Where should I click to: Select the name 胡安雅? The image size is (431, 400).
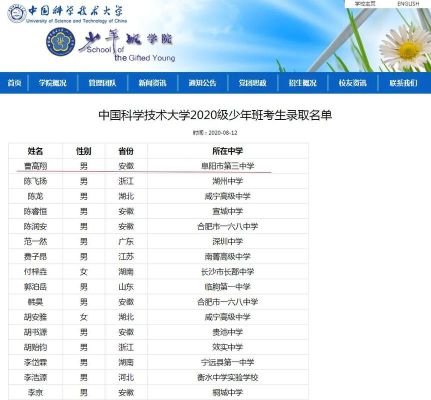[35, 317]
